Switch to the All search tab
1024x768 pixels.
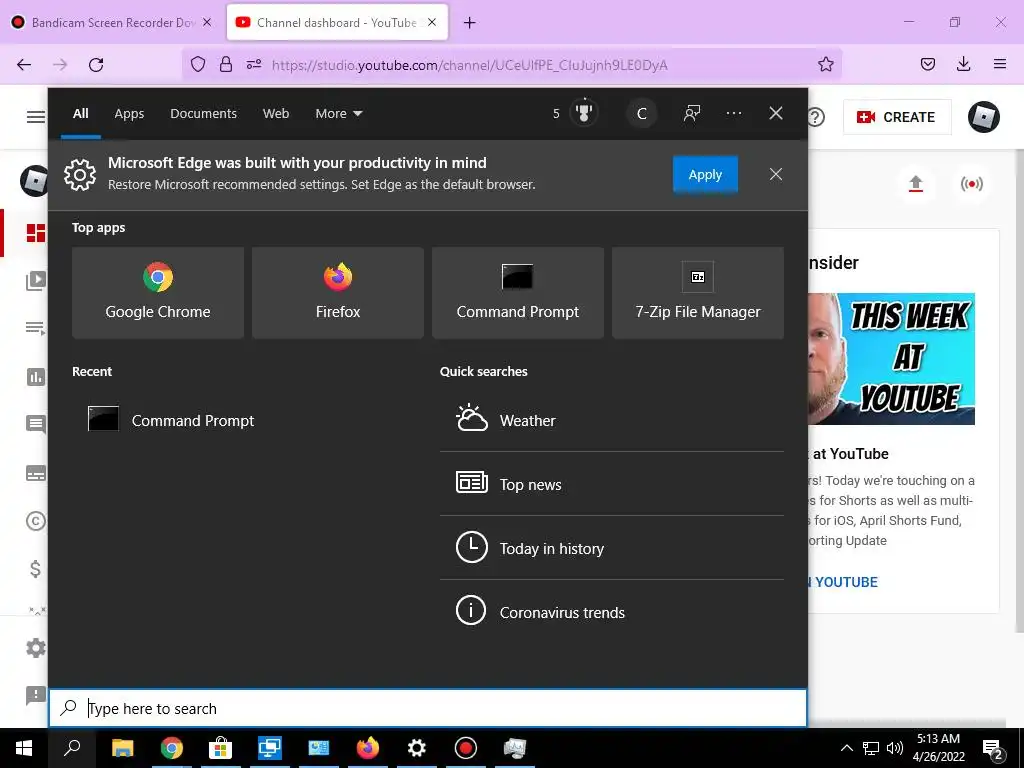pos(80,114)
